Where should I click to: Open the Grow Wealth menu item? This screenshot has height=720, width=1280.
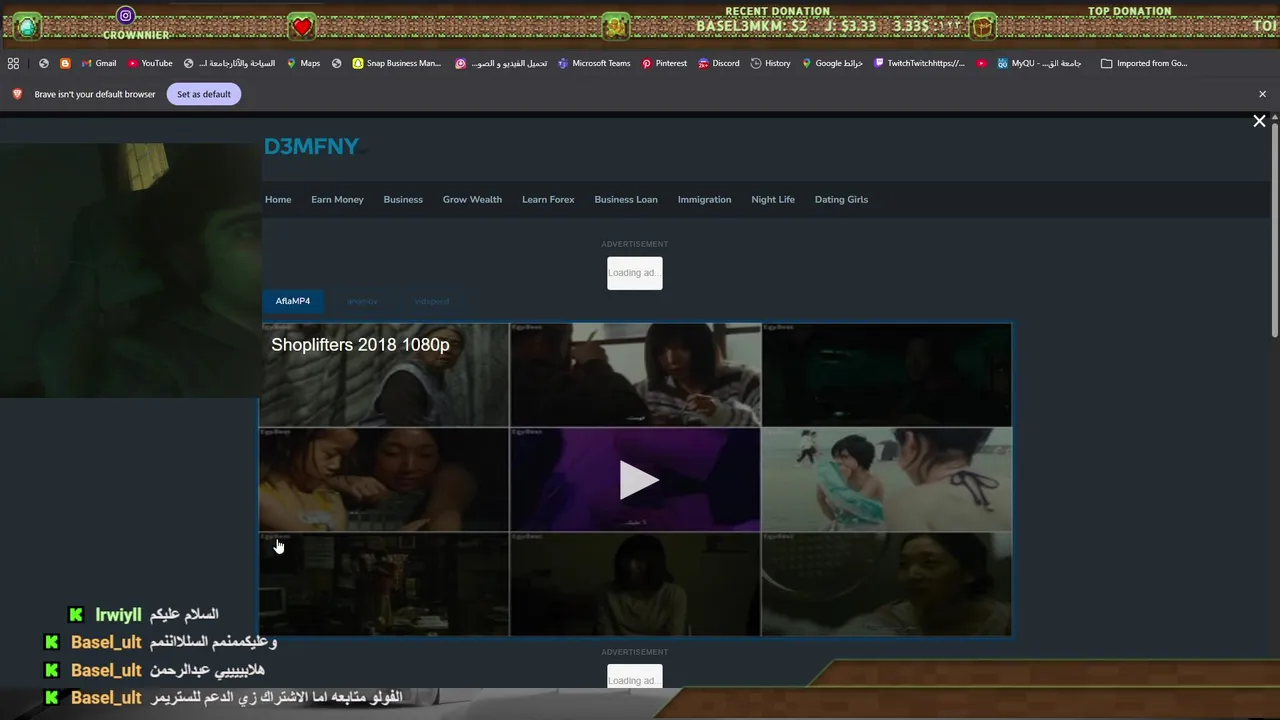tap(472, 199)
